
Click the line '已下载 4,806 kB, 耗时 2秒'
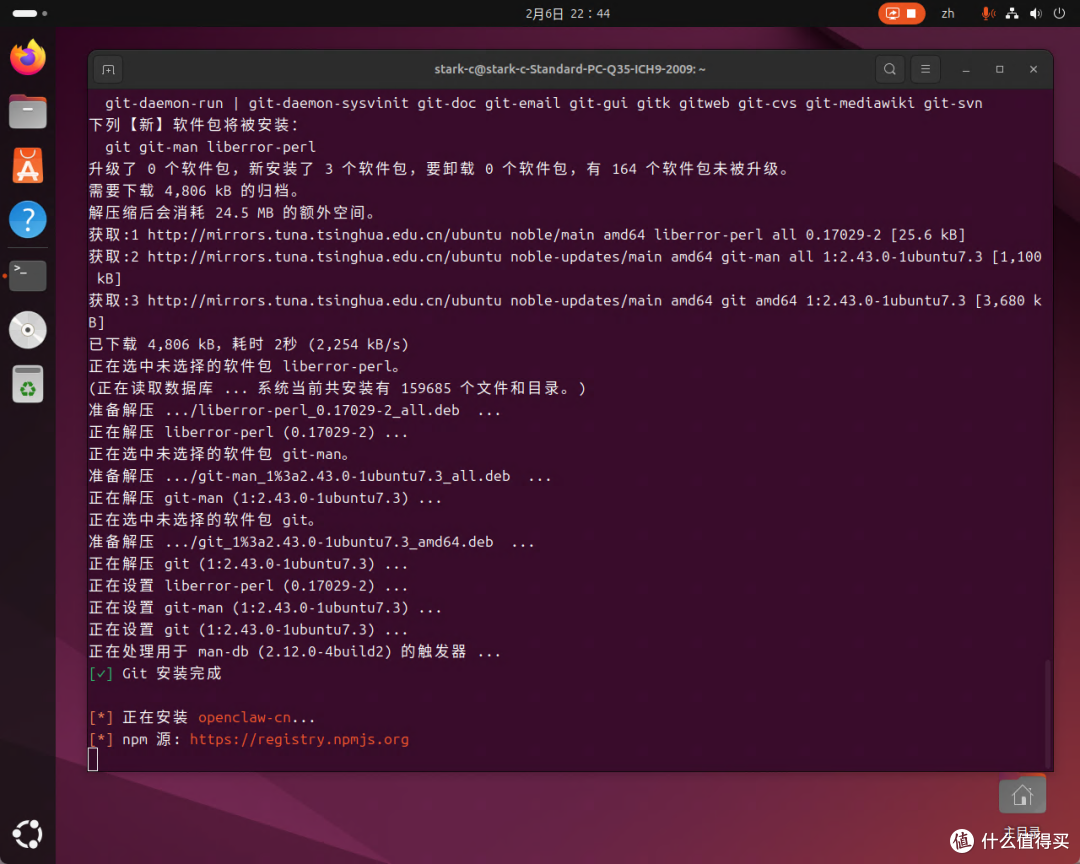click(x=249, y=344)
